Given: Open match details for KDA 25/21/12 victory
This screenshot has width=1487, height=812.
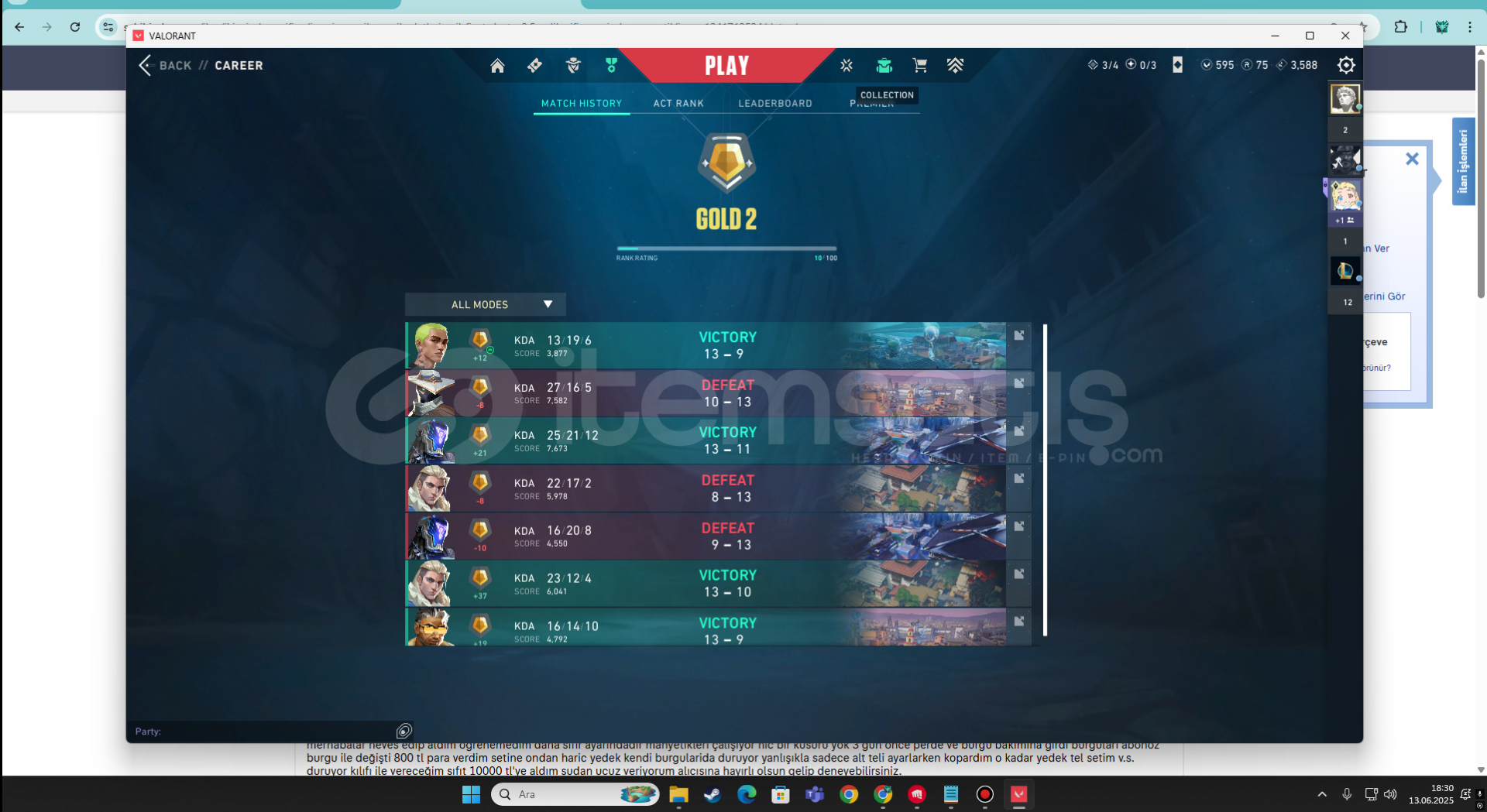Looking at the screenshot, I should click(1019, 430).
